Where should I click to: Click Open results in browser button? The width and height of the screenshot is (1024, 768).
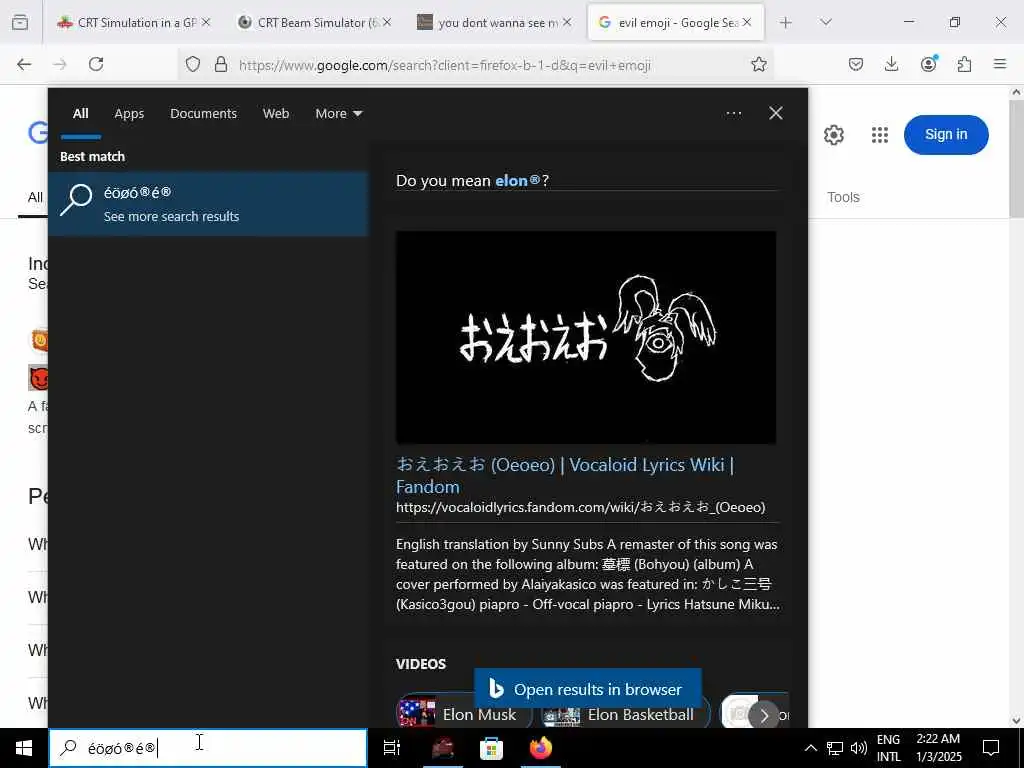588,689
